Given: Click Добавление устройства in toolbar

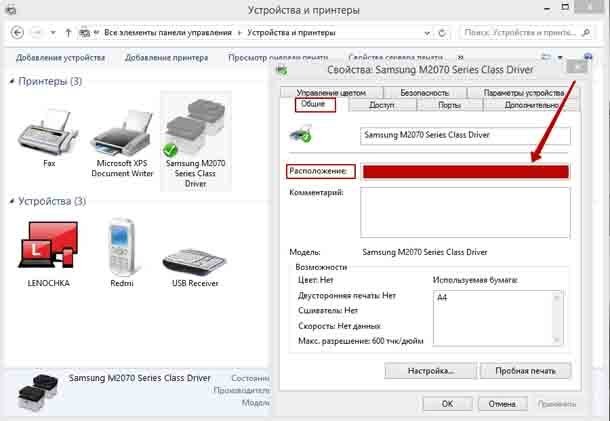Looking at the screenshot, I should (60, 58).
